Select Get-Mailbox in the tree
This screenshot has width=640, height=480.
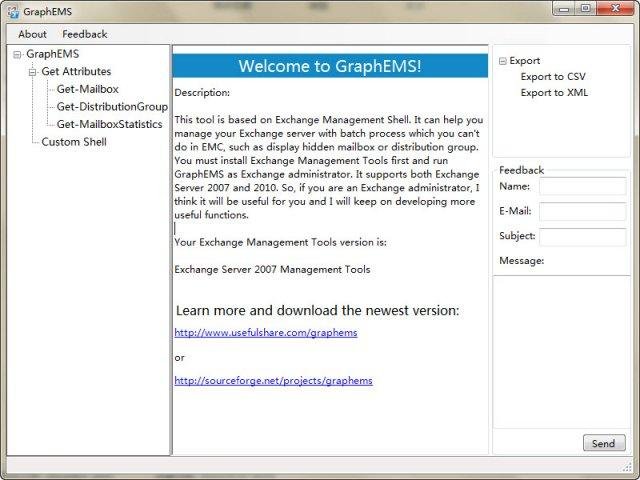point(88,89)
